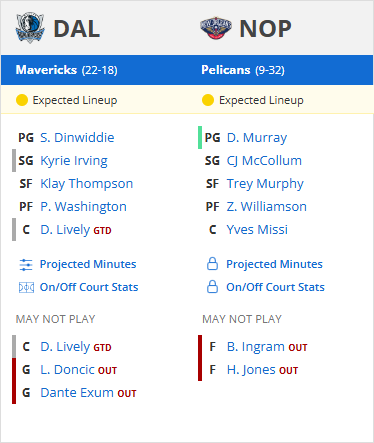Click the NOP team abbreviation header
374x443 pixels.
(x=265, y=29)
